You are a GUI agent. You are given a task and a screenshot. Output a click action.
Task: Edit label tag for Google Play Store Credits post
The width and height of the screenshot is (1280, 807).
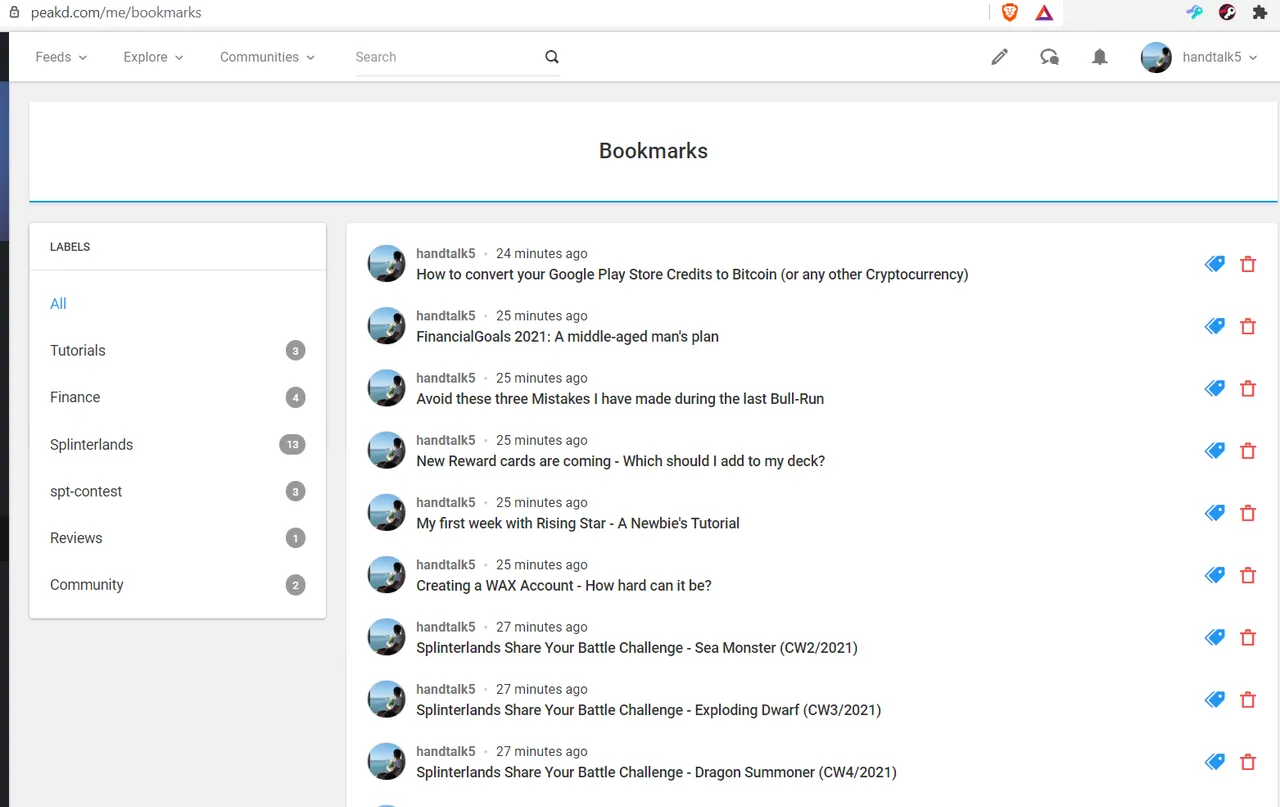[x=1215, y=264]
